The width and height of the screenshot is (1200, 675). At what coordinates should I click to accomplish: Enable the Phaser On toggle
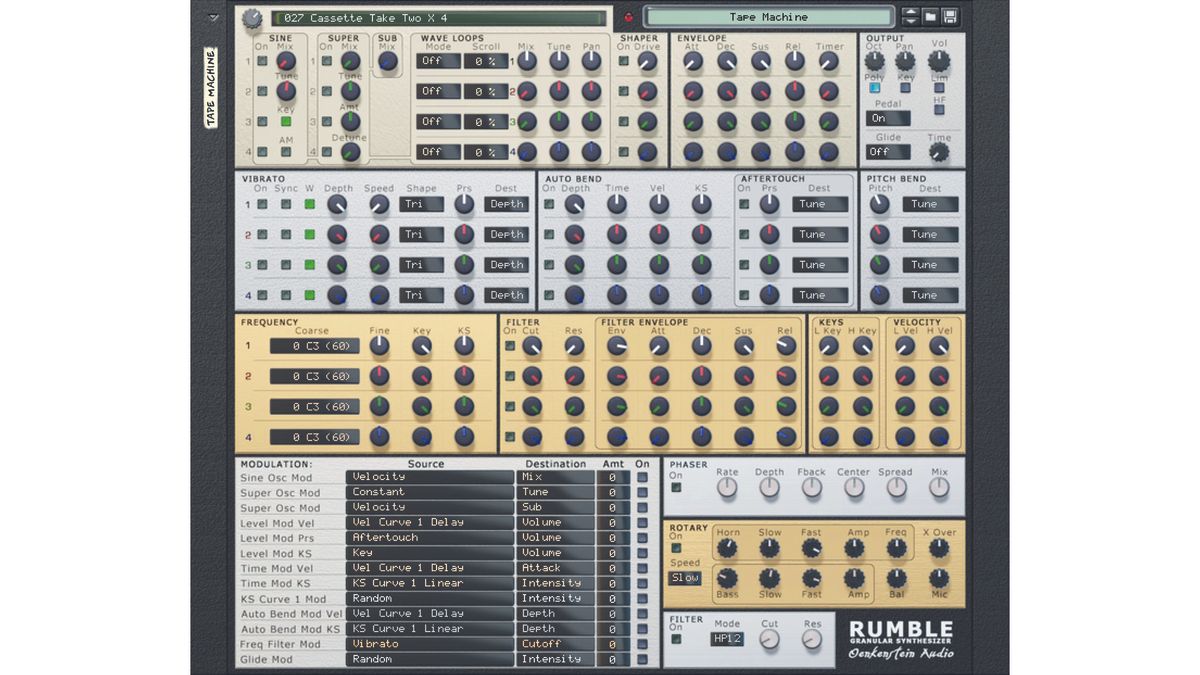pos(677,489)
